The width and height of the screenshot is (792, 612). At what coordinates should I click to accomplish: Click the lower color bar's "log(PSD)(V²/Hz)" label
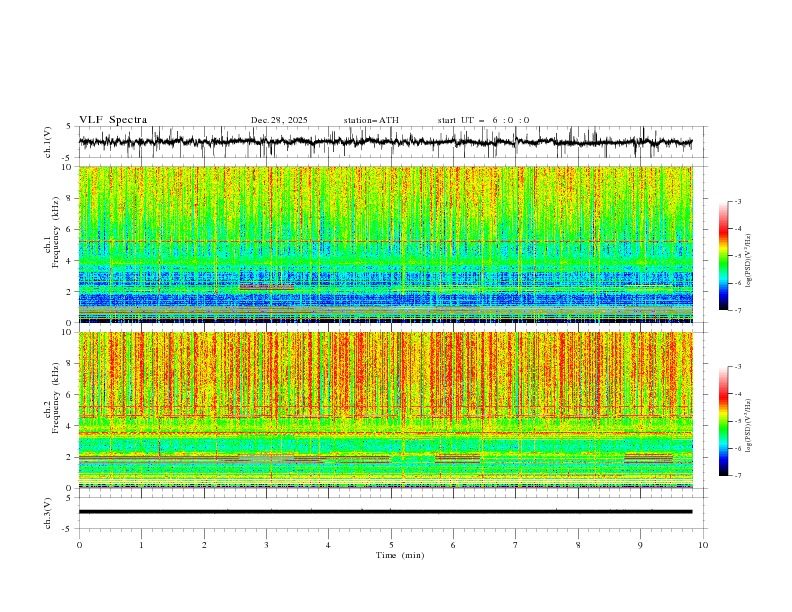pos(749,426)
